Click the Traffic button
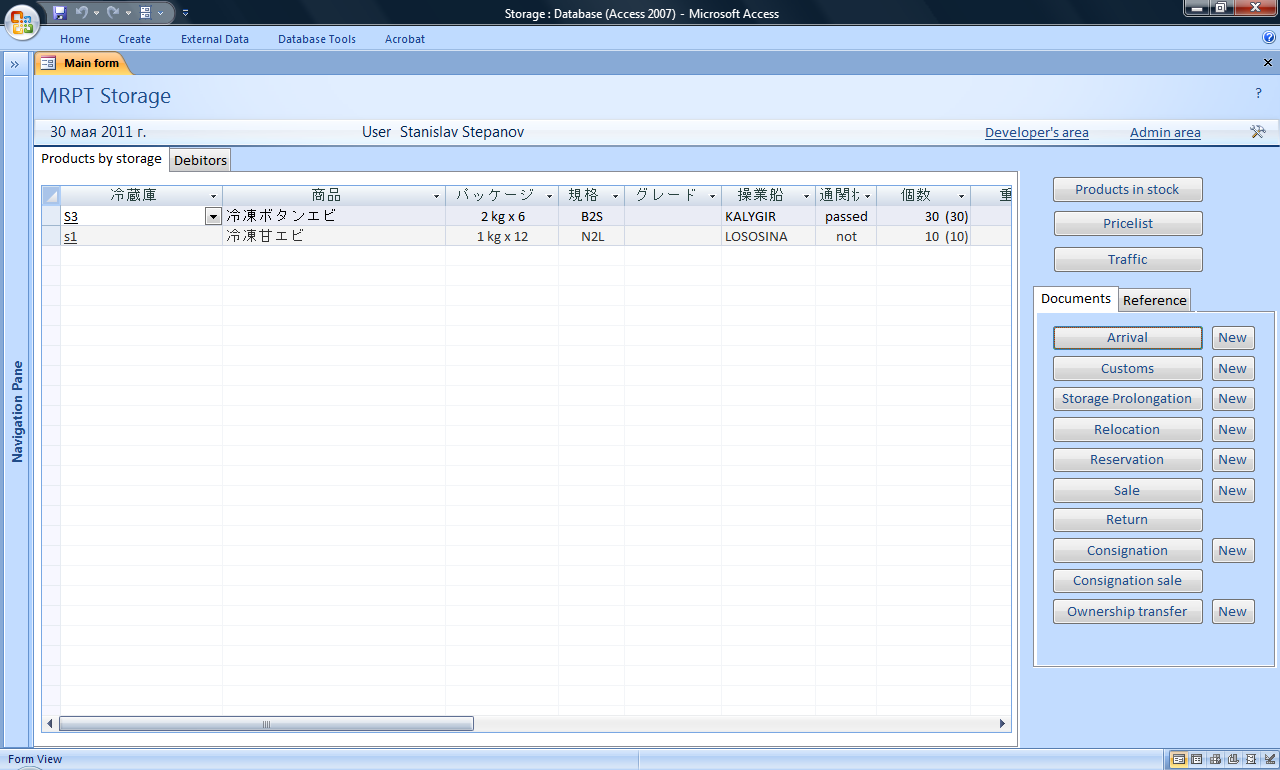1280x770 pixels. pyautogui.click(x=1127, y=259)
